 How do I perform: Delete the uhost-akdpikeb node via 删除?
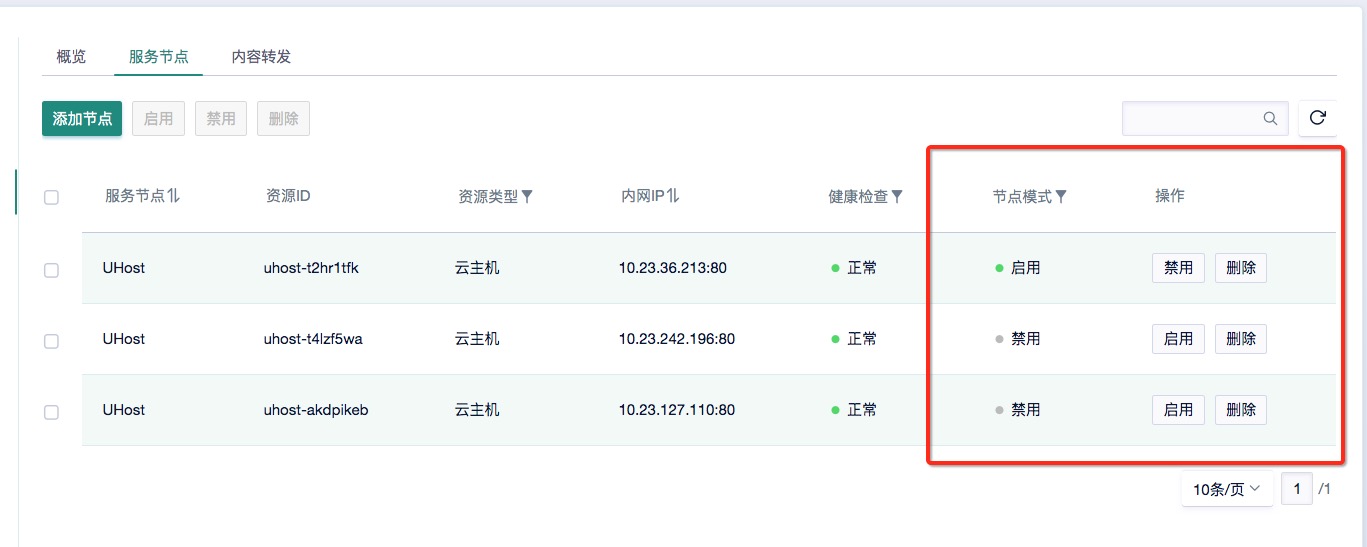pyautogui.click(x=1240, y=410)
